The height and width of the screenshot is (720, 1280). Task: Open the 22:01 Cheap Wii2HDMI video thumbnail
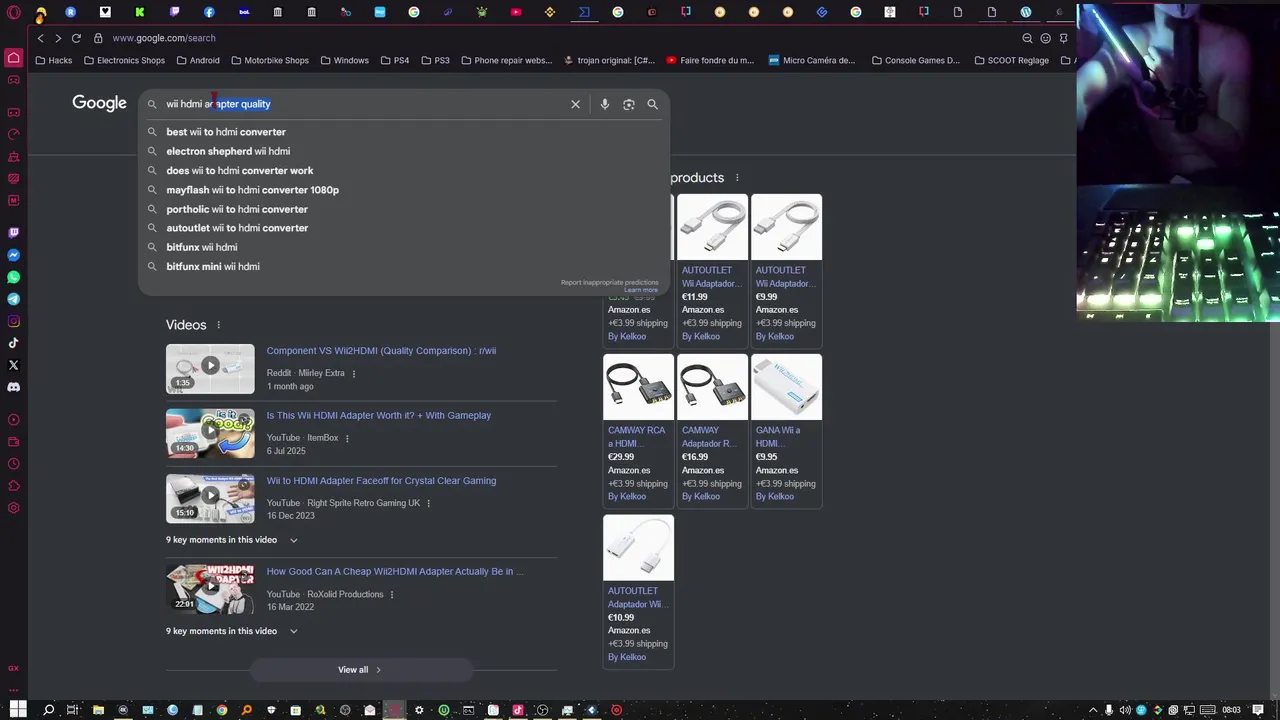(210, 588)
